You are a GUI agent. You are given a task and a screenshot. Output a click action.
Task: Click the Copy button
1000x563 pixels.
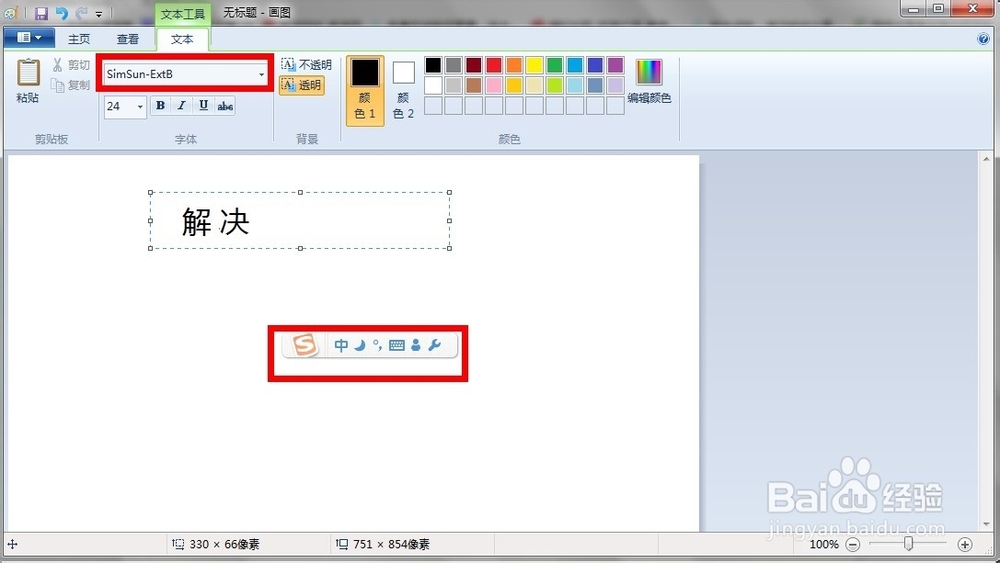point(70,85)
